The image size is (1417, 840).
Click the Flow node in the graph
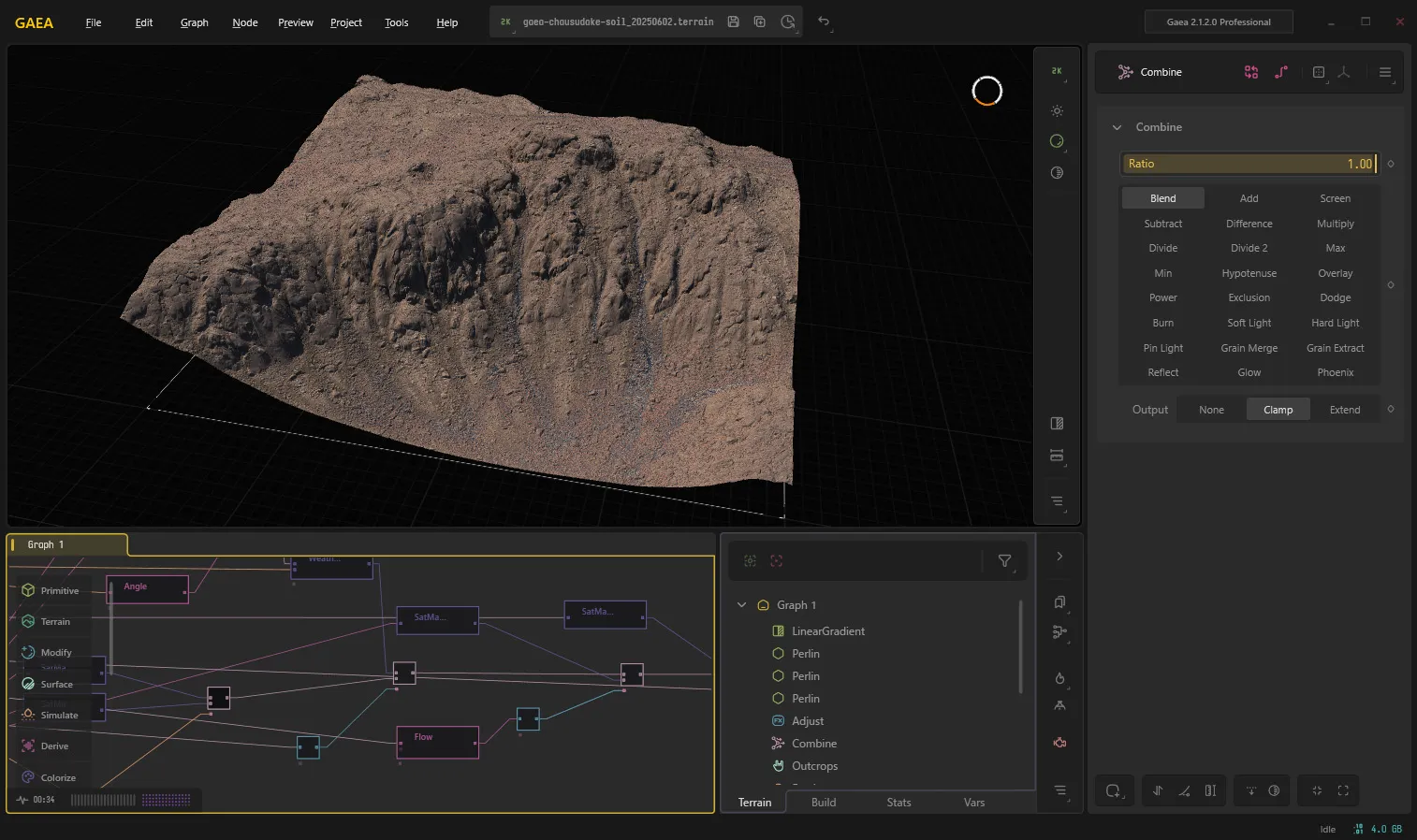[438, 742]
